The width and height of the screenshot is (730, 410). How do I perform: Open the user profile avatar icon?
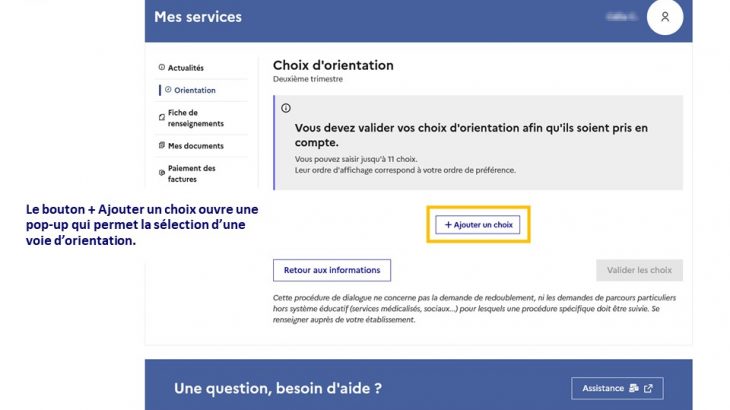(x=664, y=18)
